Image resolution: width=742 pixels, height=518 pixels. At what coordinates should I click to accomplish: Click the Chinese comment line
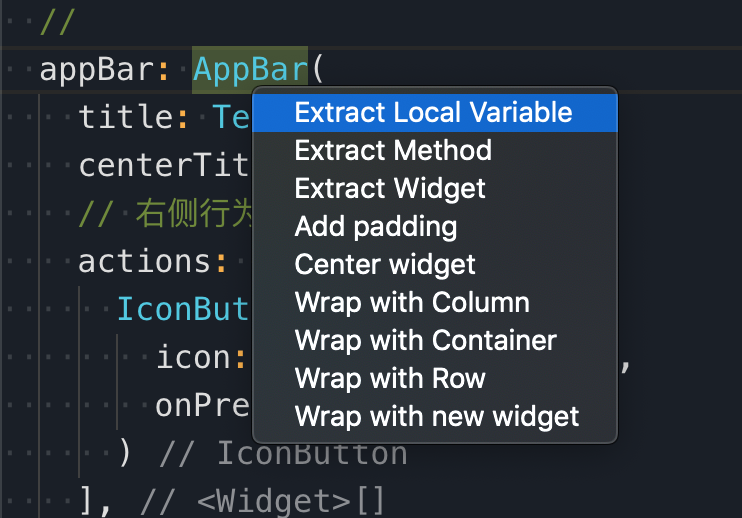[x=166, y=214]
